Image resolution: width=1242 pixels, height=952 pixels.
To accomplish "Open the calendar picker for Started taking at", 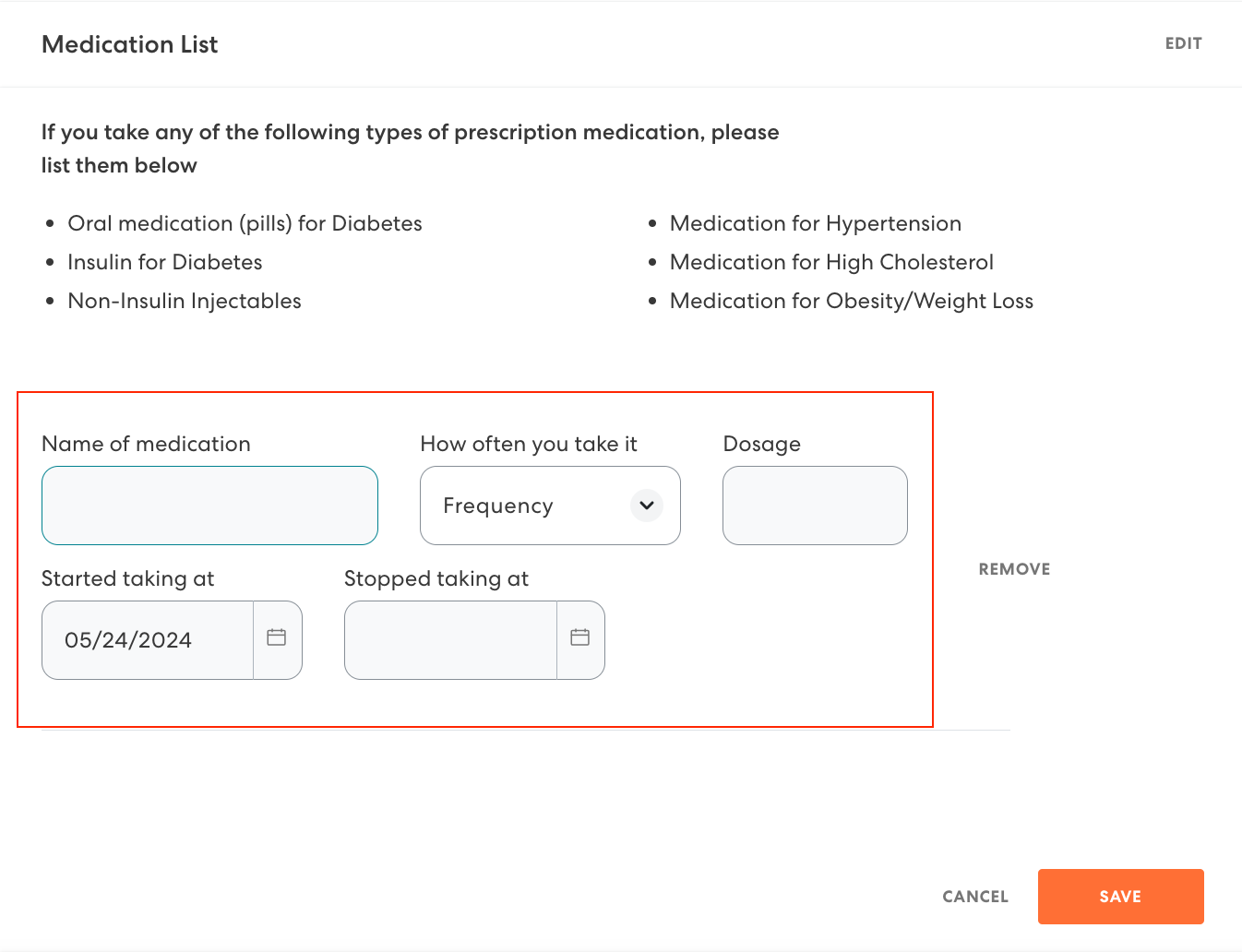I will (x=277, y=638).
